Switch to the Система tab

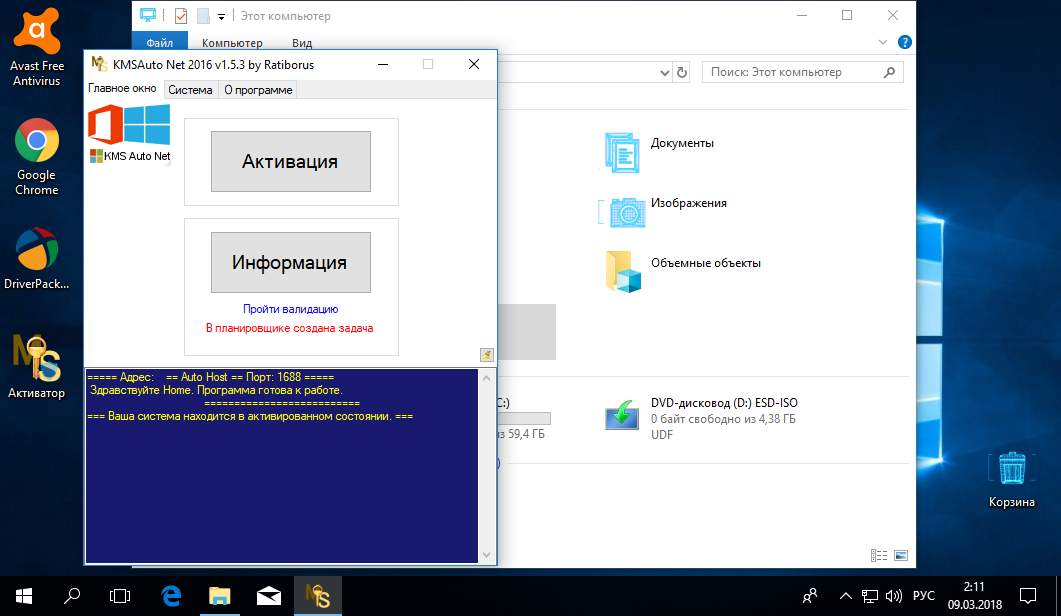click(190, 90)
